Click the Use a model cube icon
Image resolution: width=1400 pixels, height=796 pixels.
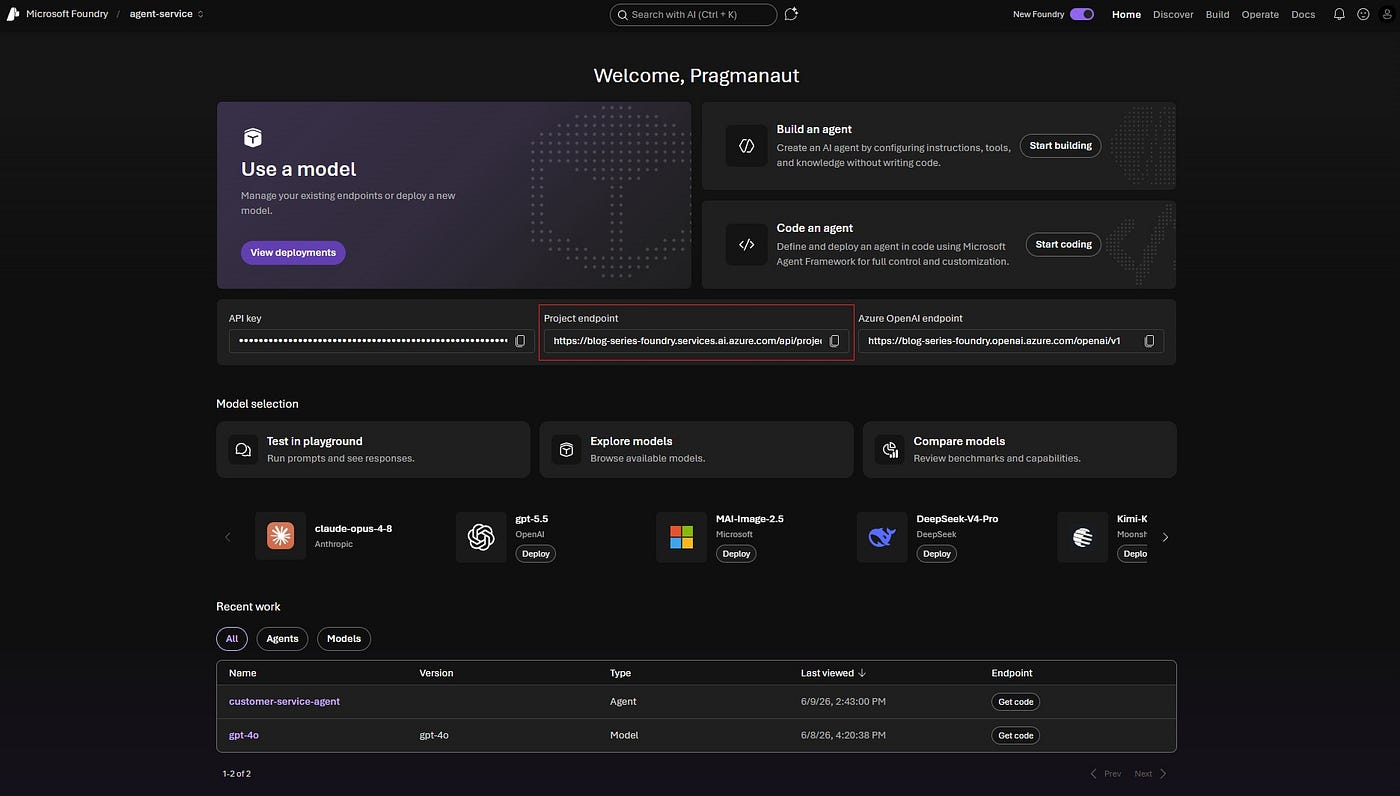(253, 138)
